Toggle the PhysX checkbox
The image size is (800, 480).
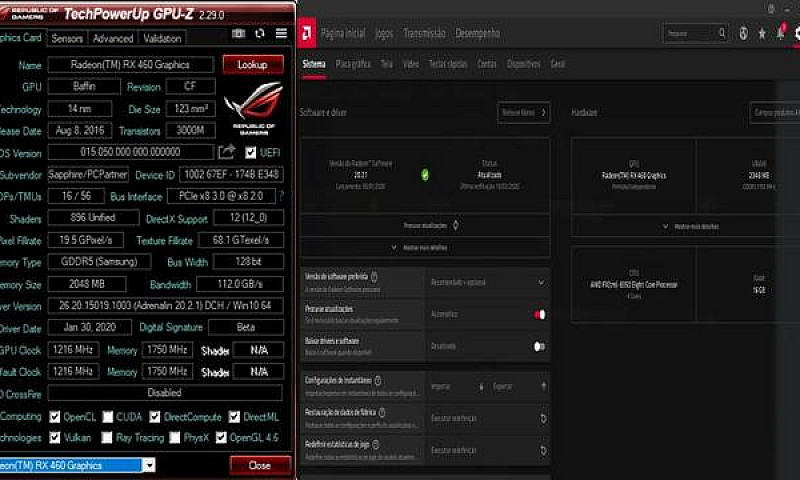174,438
